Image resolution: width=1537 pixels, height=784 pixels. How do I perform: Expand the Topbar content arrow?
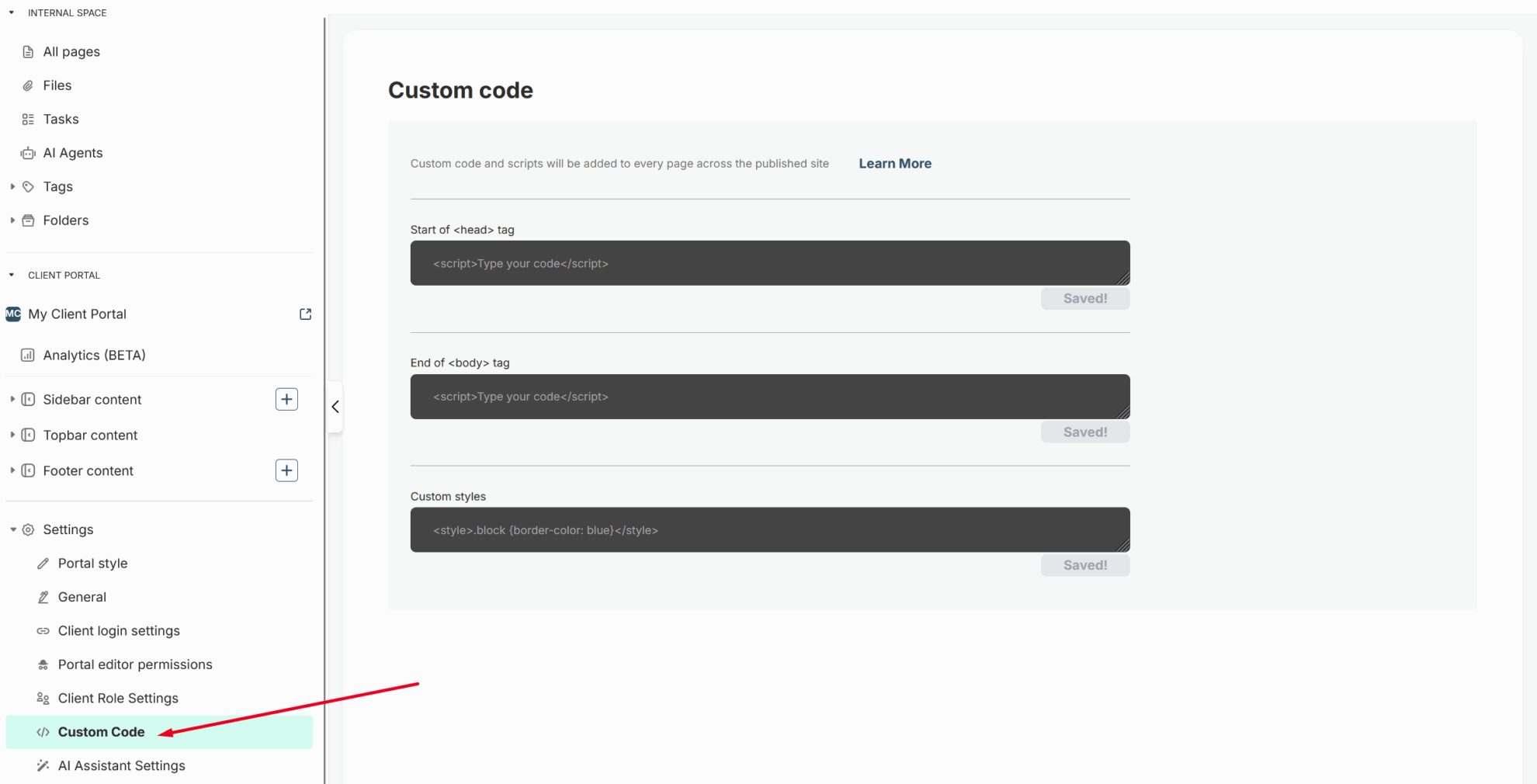tap(12, 435)
